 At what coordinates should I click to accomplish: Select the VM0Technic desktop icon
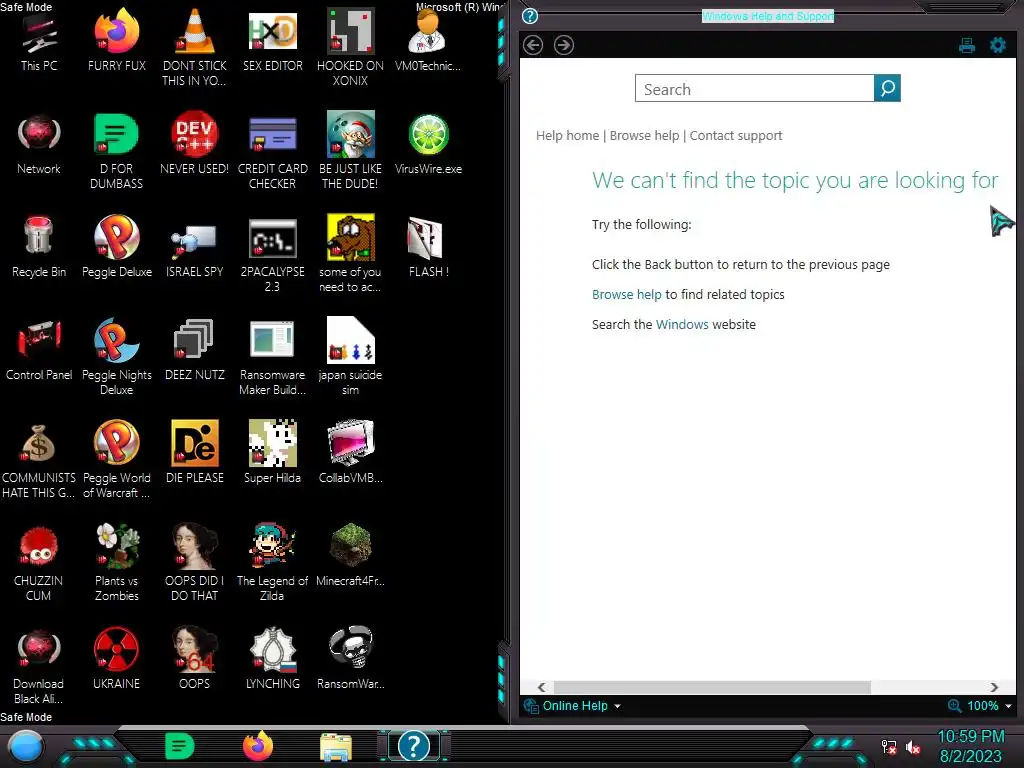(428, 41)
